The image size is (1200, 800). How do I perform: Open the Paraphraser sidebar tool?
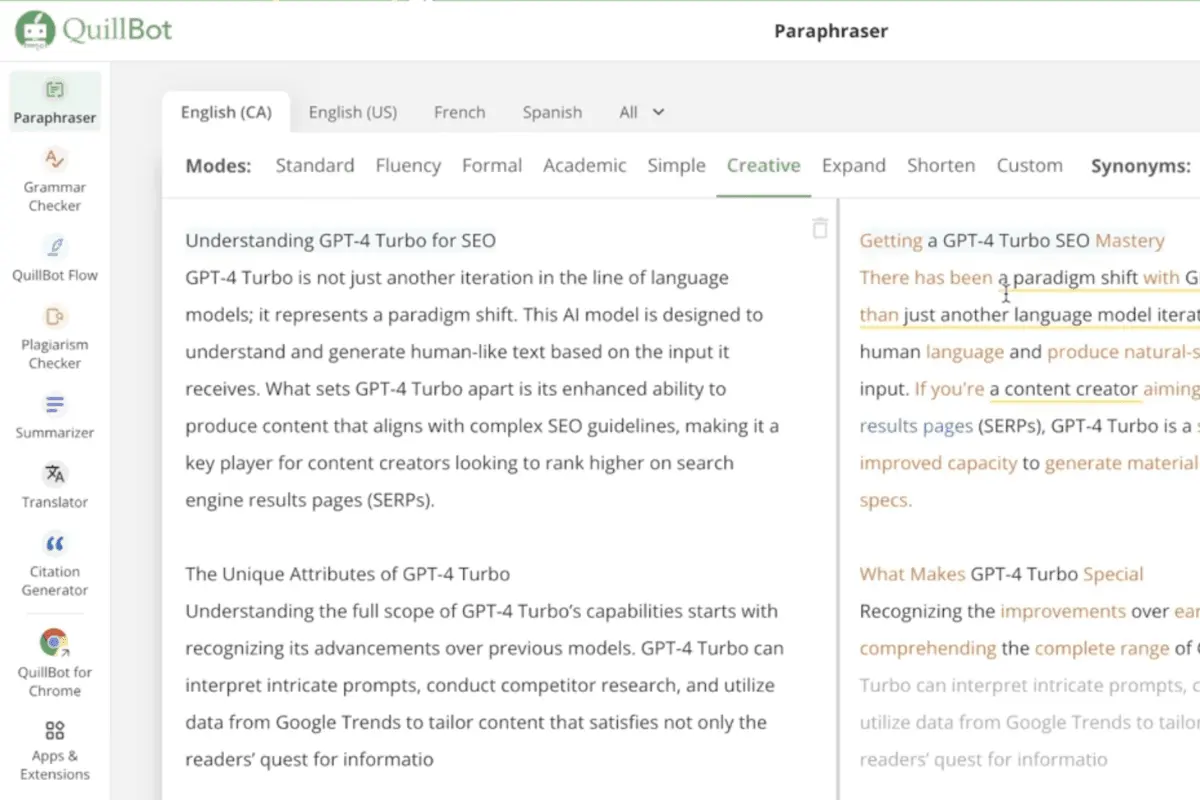tap(55, 102)
